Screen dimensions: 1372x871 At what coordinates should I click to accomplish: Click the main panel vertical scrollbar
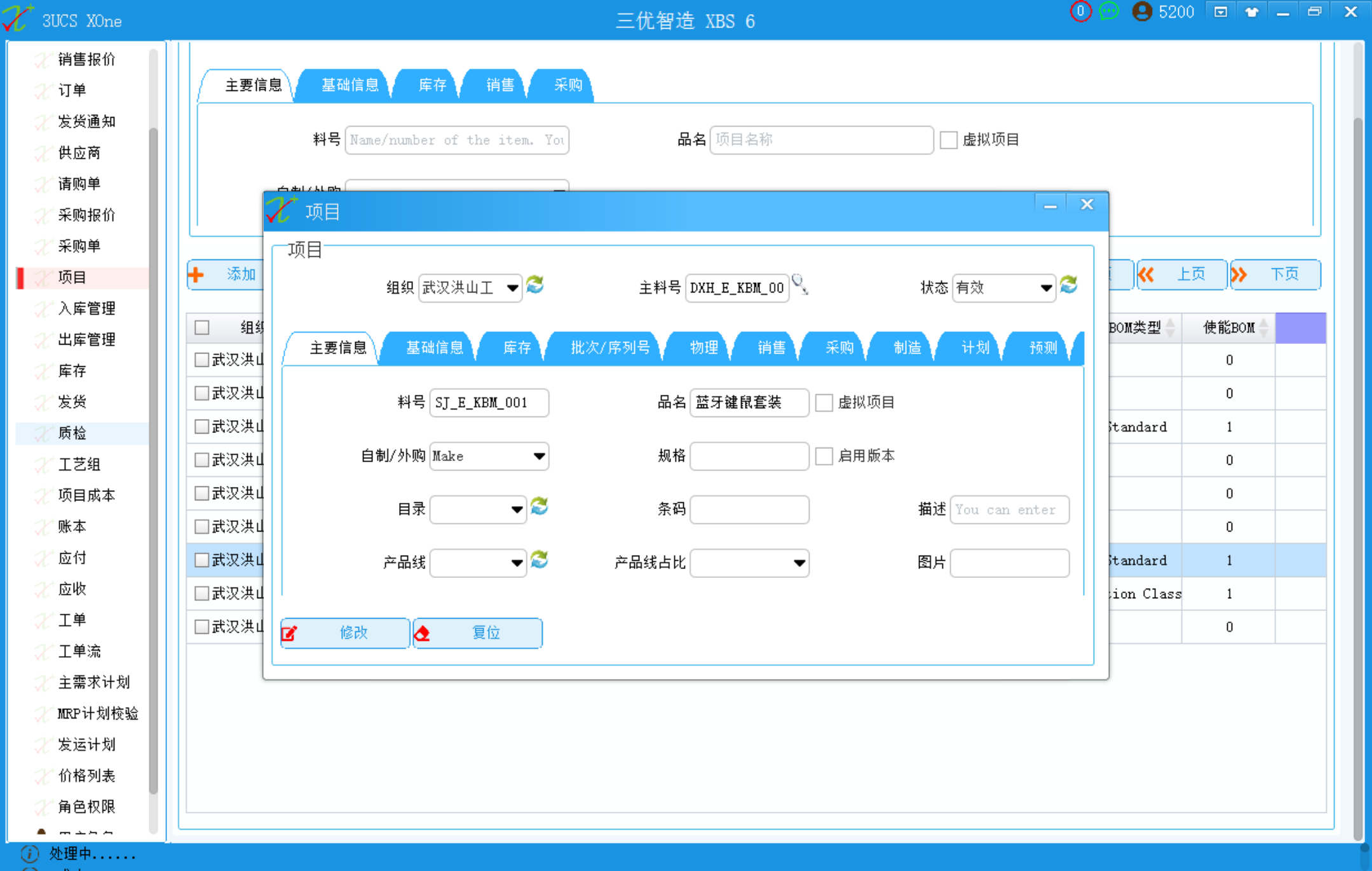click(1358, 478)
